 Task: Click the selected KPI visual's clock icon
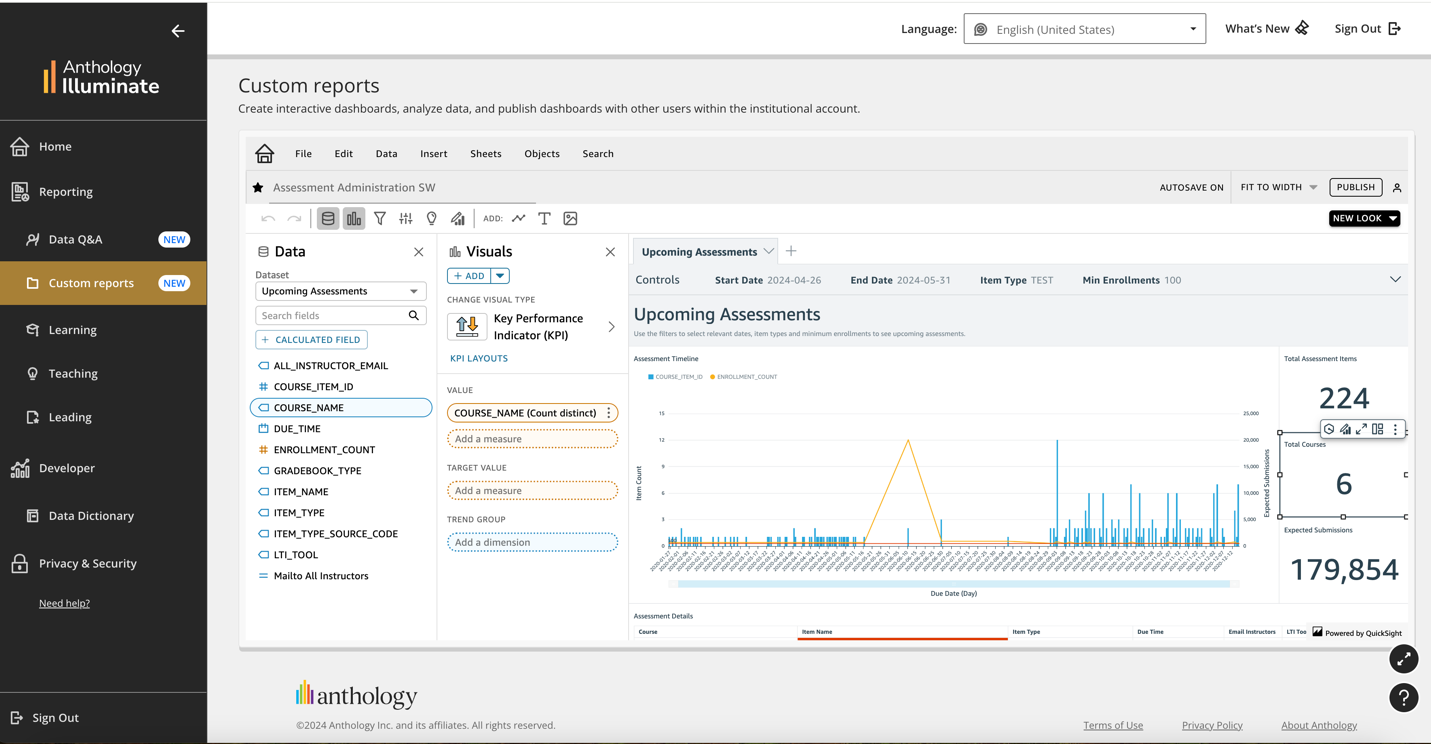(1329, 429)
